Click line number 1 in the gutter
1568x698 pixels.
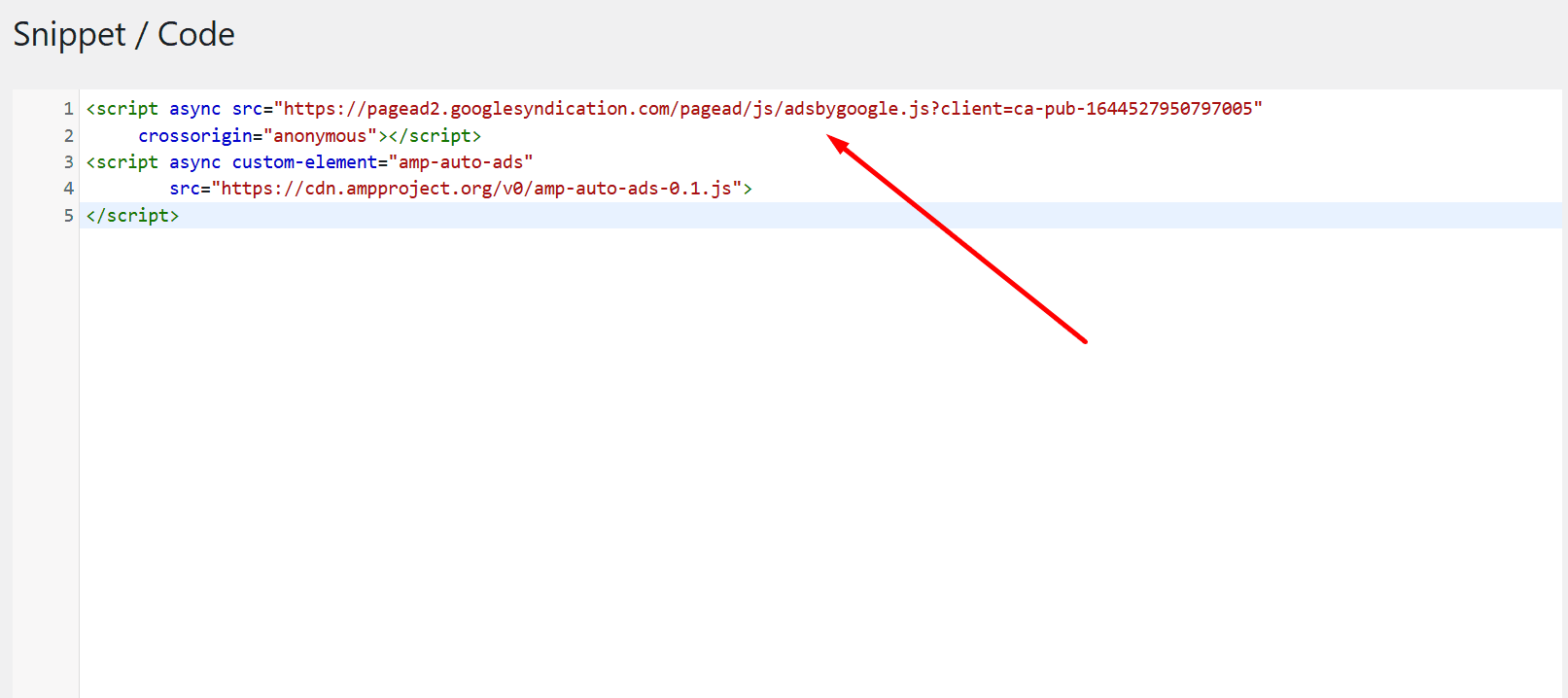68,109
